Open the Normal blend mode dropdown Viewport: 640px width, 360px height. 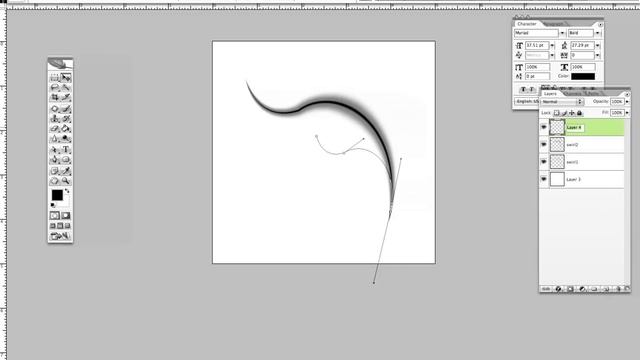coord(562,102)
